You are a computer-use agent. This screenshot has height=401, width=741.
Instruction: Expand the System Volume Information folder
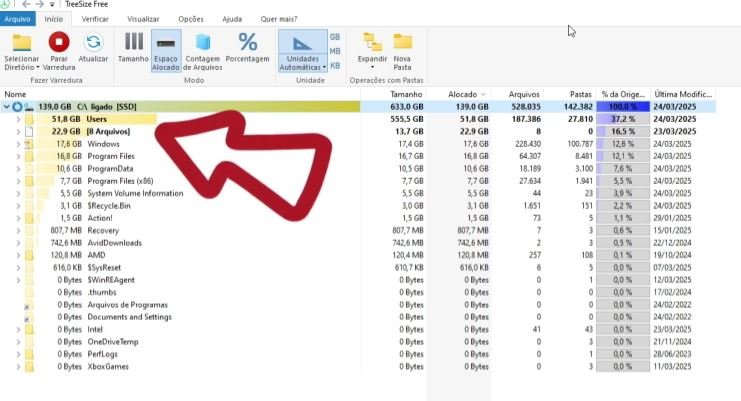[18, 193]
